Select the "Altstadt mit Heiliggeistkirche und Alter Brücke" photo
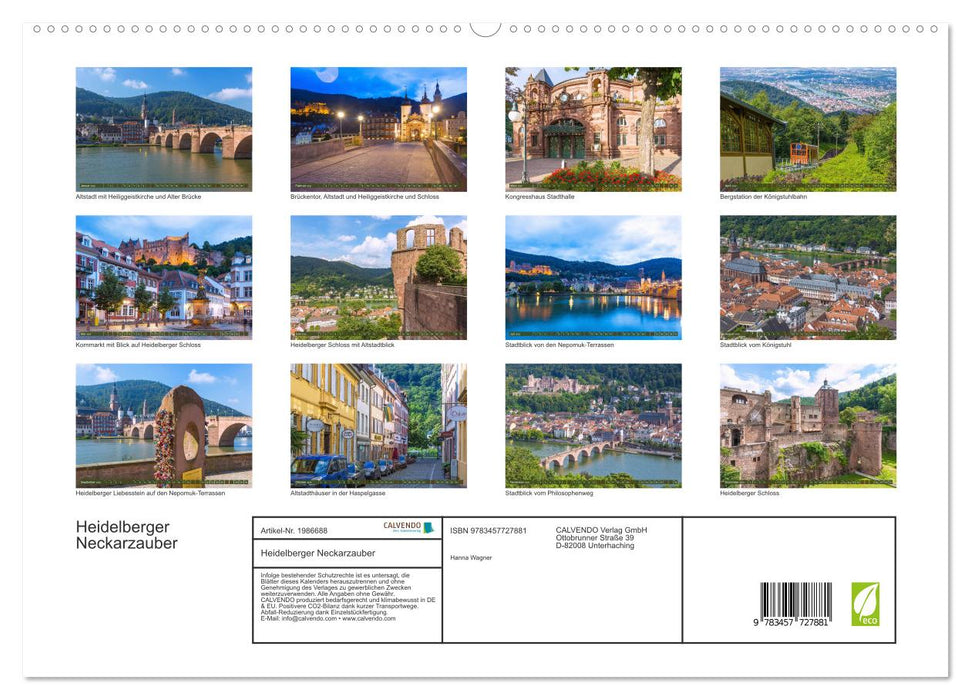The width and height of the screenshot is (971, 700). pyautogui.click(x=163, y=128)
